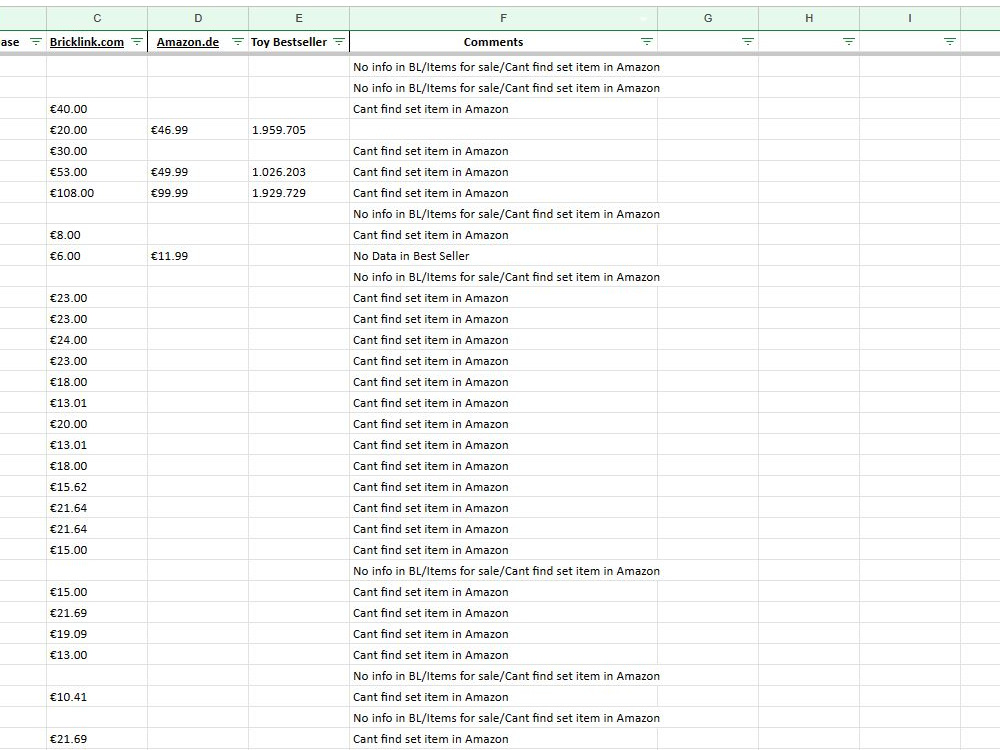Click the Bricklink.com header link
Image resolution: width=1000 pixels, height=750 pixels.
(87, 42)
